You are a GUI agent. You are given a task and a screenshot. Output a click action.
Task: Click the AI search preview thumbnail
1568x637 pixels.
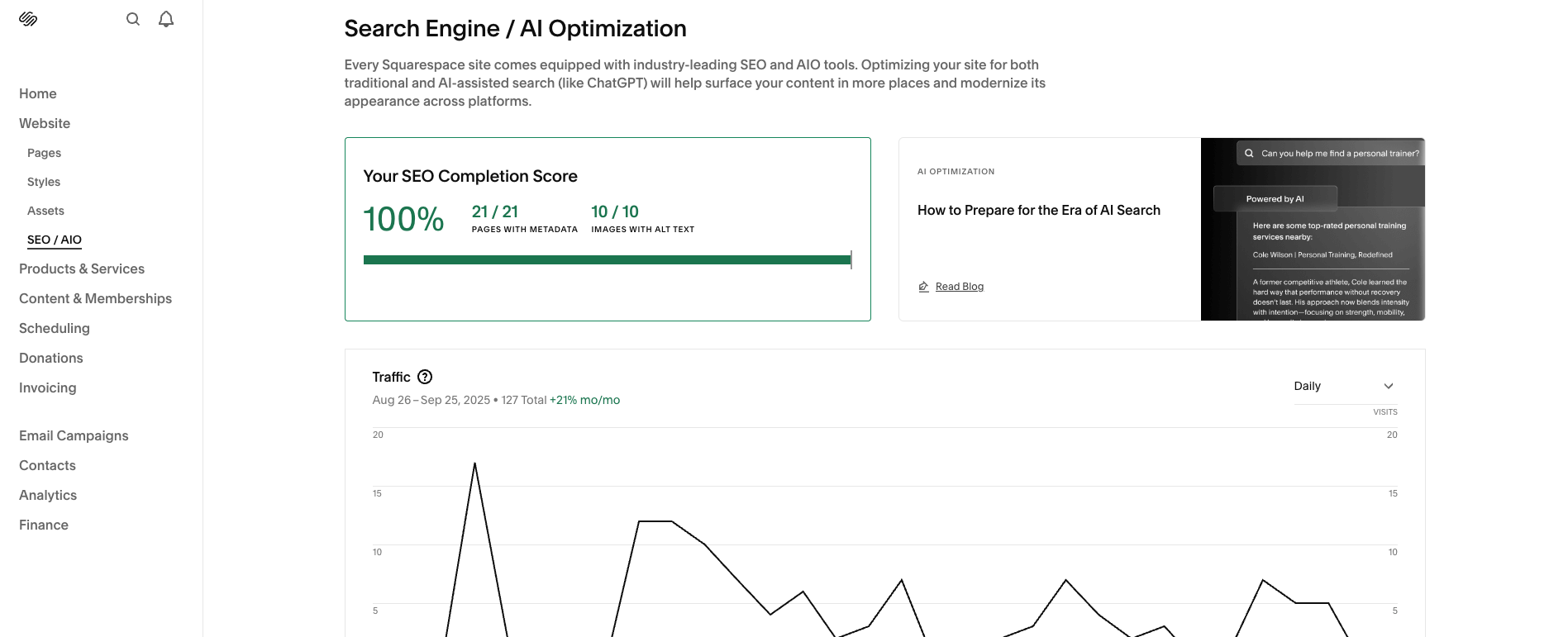(x=1313, y=230)
